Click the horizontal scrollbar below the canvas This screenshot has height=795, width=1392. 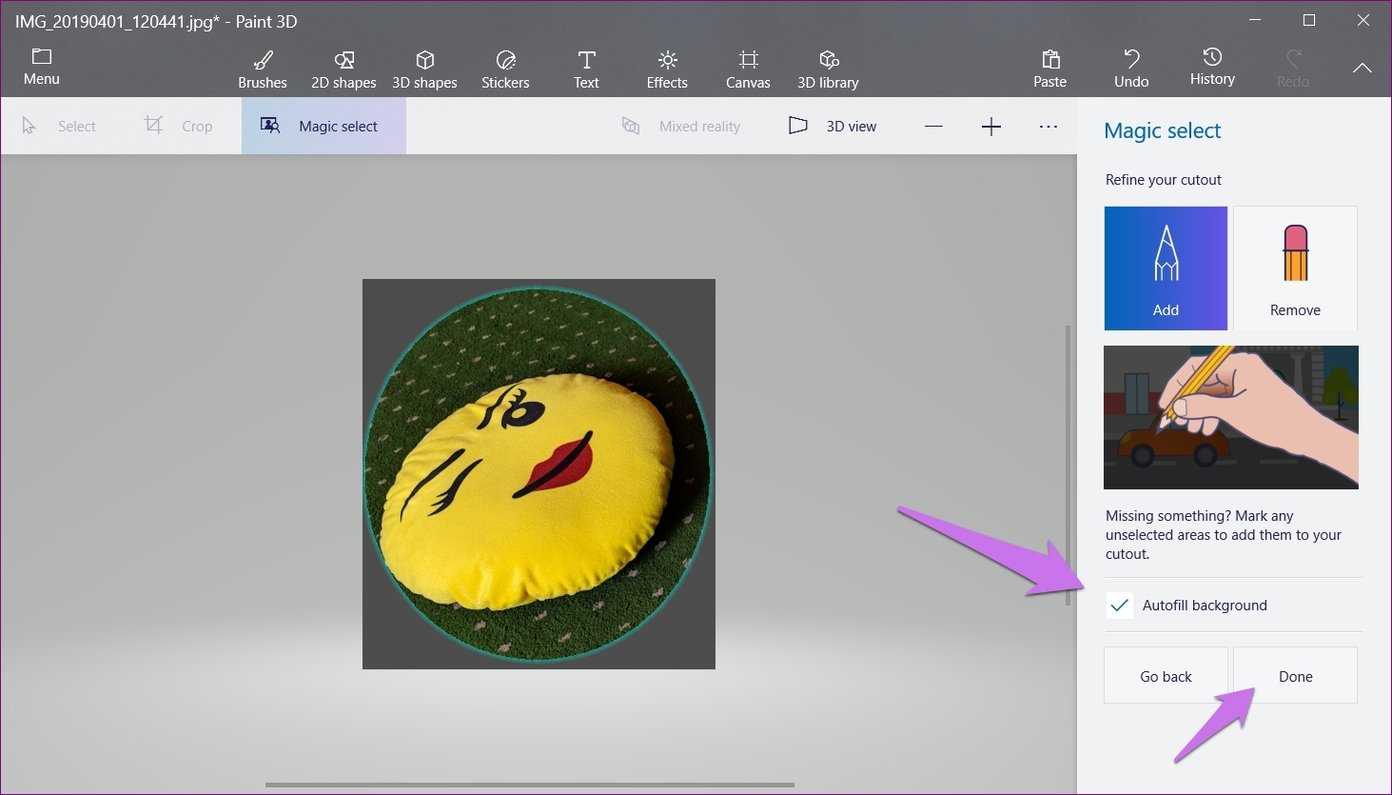[529, 785]
